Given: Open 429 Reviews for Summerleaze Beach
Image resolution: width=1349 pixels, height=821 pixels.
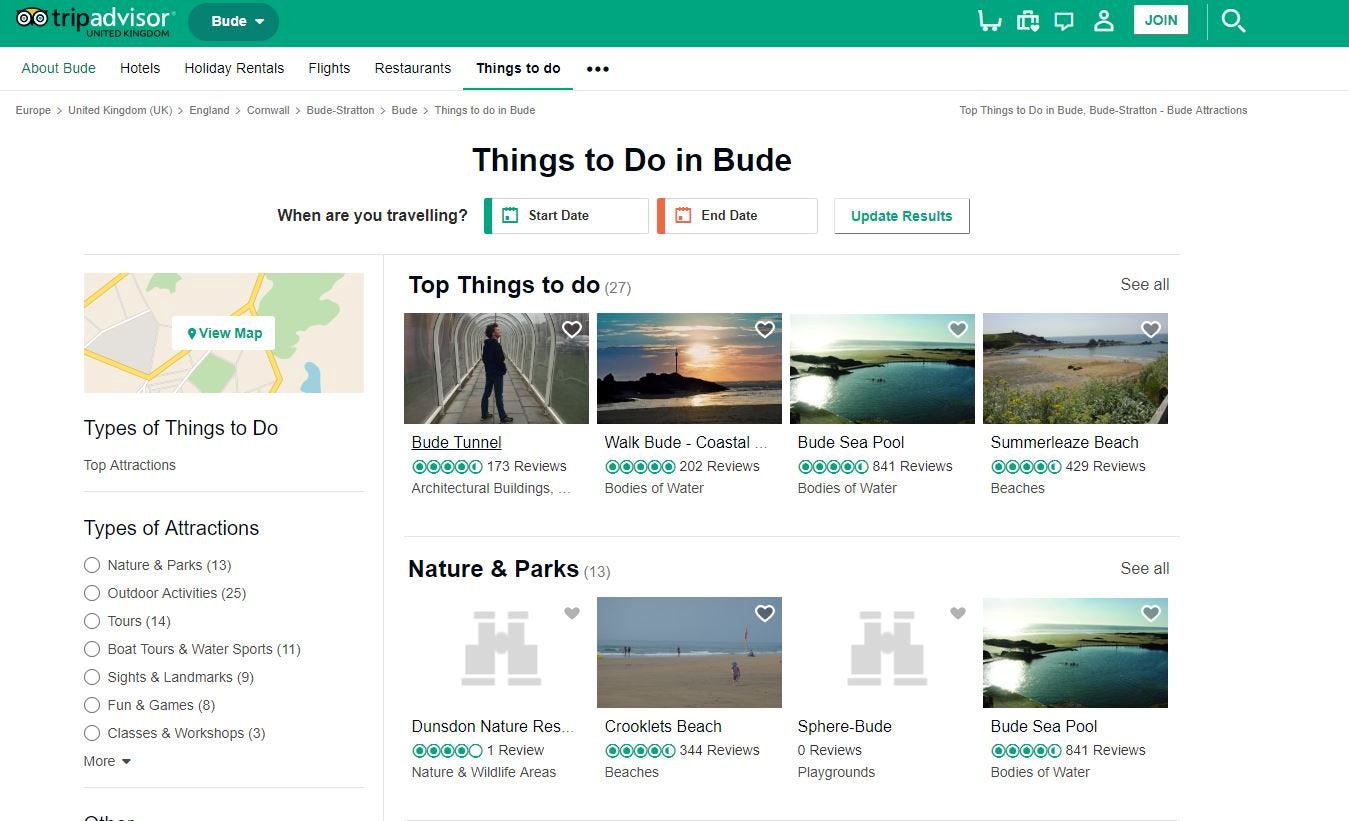Looking at the screenshot, I should tap(1105, 466).
